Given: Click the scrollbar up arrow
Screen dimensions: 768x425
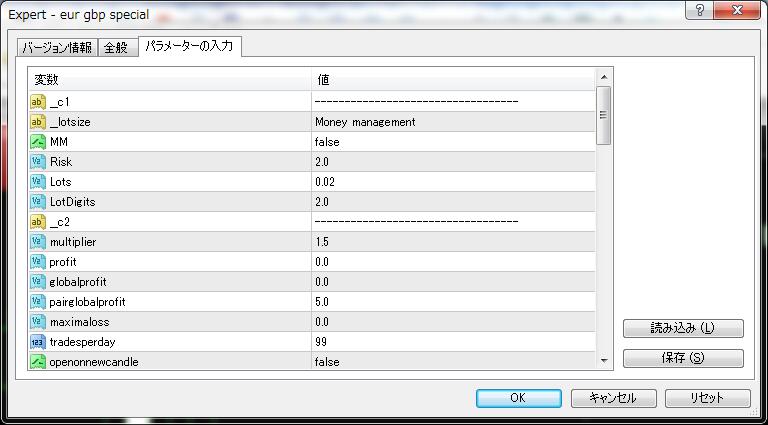Looking at the screenshot, I should pyautogui.click(x=603, y=77).
